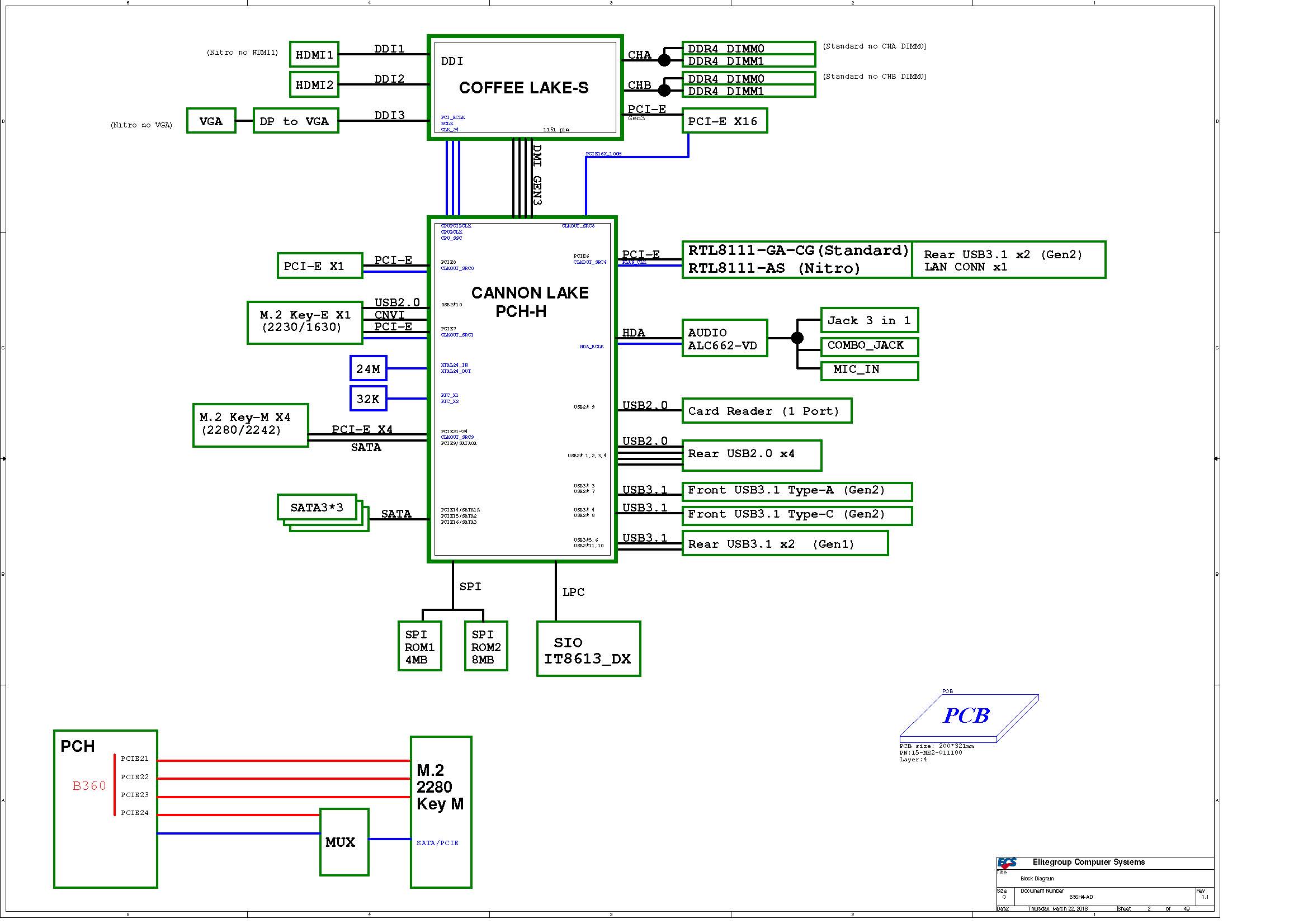
Task: Click RTL8111-AS (Nitro) text
Action: (x=773, y=268)
